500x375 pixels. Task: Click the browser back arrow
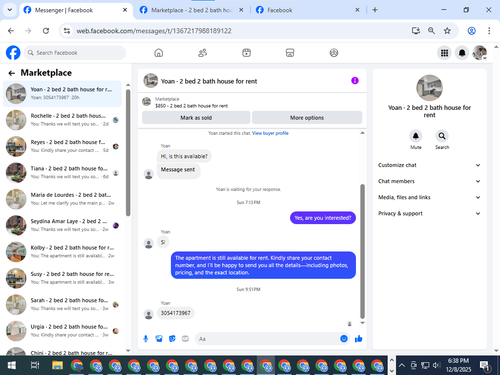click(x=11, y=31)
